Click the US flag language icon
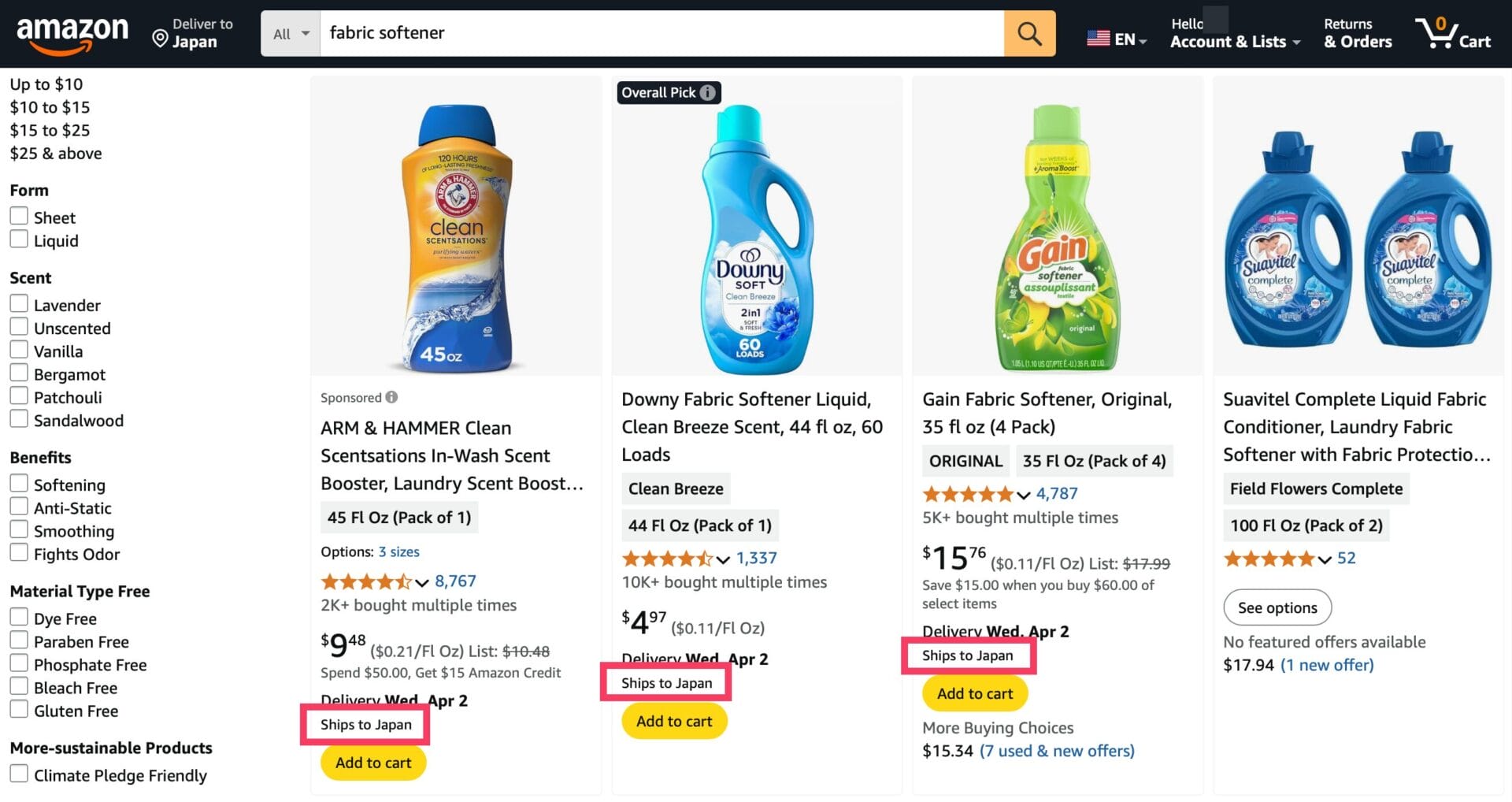Screen dimensions: 1512x802 coord(1098,38)
